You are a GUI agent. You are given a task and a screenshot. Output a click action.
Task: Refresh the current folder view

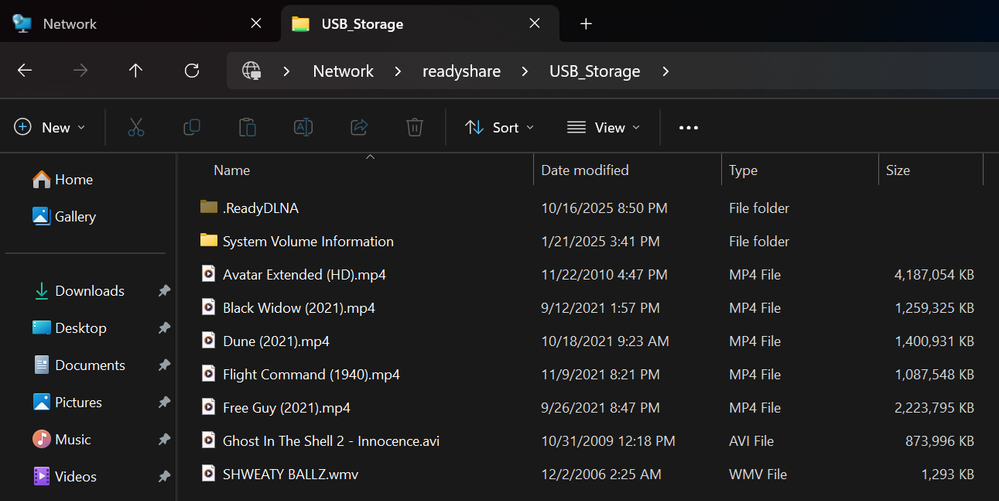point(192,71)
